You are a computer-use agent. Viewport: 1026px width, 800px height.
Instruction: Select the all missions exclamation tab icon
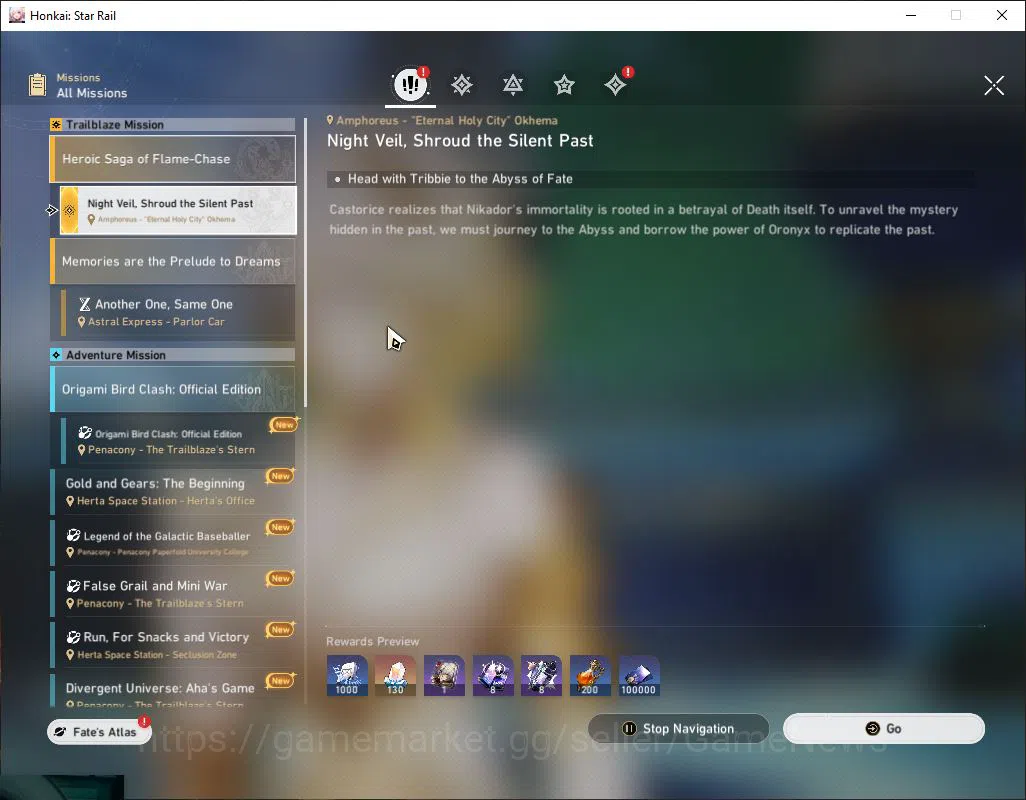point(410,84)
